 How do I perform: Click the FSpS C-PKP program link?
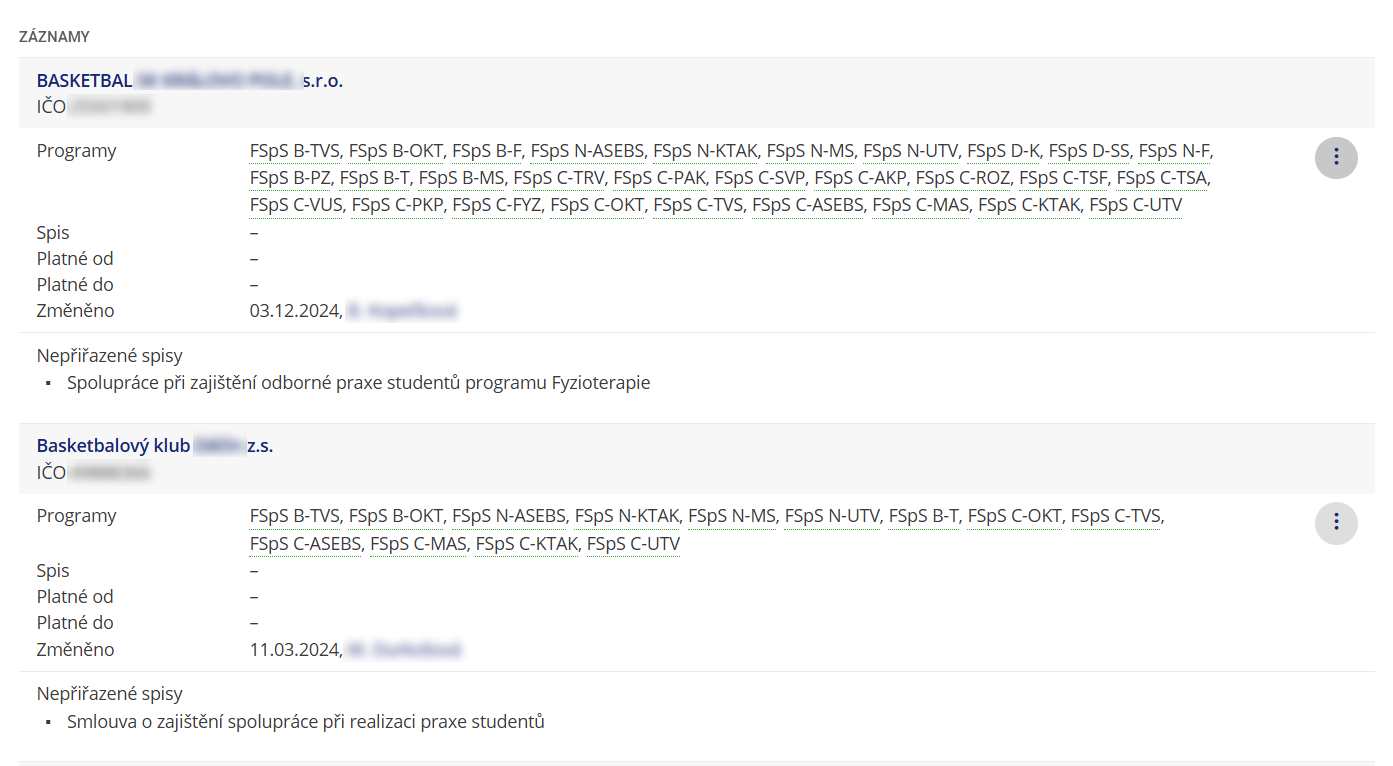point(397,205)
